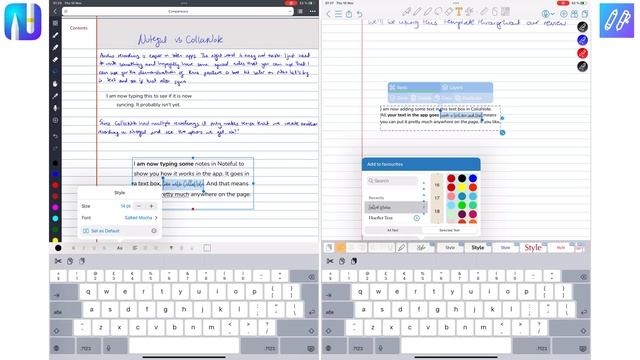This screenshot has width=640, height=360.
Task: Pick cyan ink in Noteful sidebar palette
Action: point(56,218)
